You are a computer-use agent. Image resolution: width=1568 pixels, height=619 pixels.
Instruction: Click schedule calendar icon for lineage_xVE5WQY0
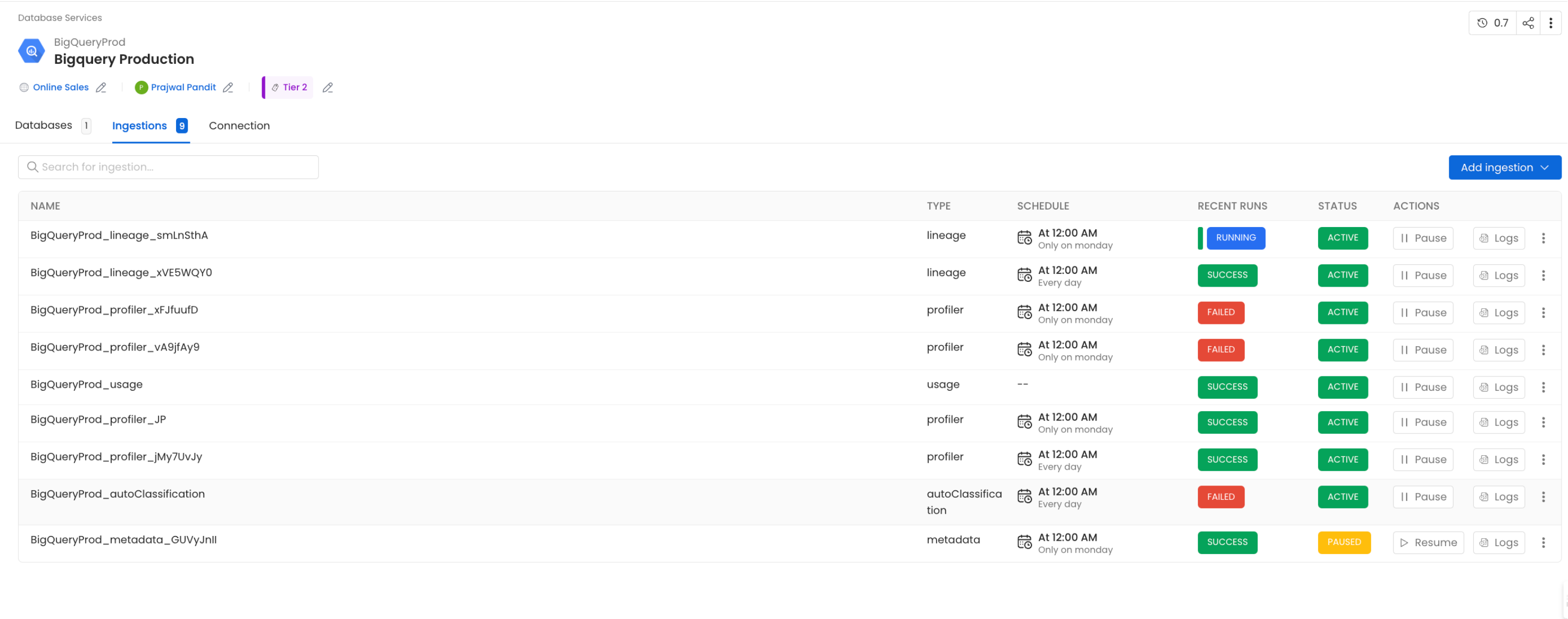coord(1024,274)
